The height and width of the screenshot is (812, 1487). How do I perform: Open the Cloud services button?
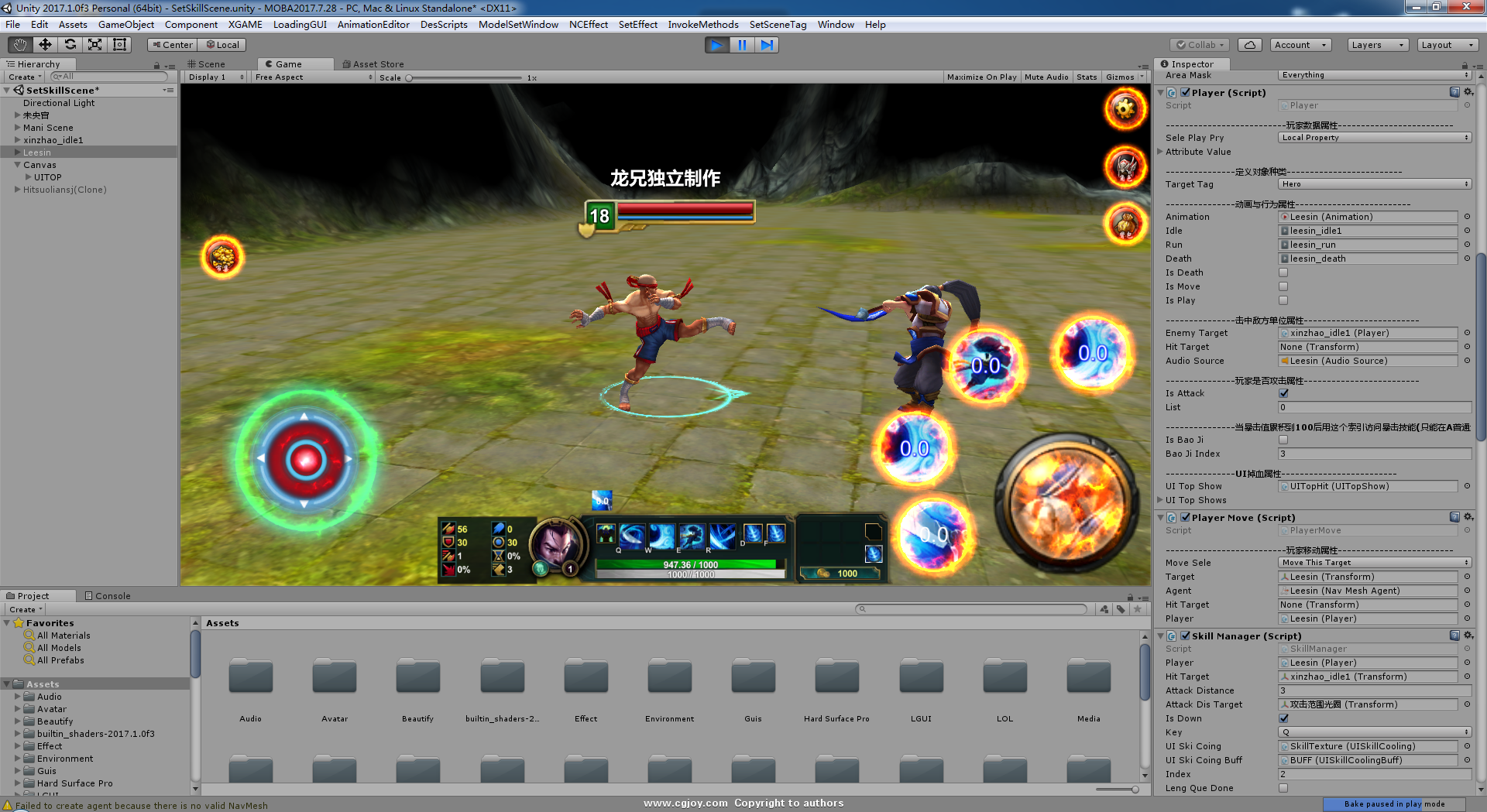pos(1250,45)
